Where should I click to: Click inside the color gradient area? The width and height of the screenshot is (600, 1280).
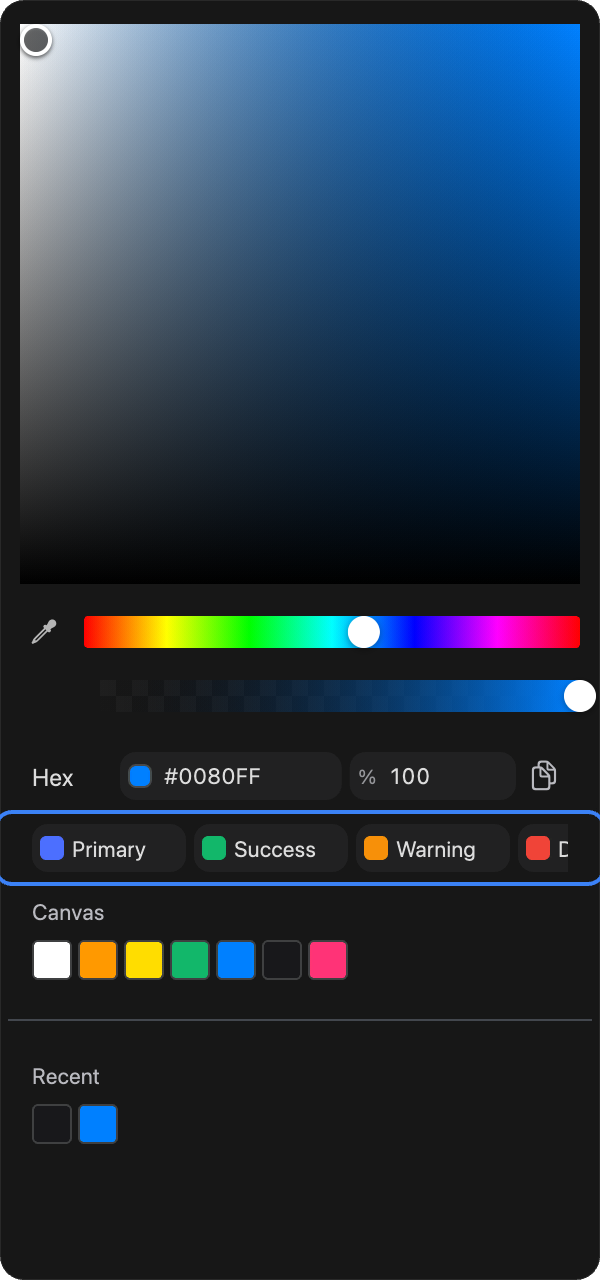point(300,304)
